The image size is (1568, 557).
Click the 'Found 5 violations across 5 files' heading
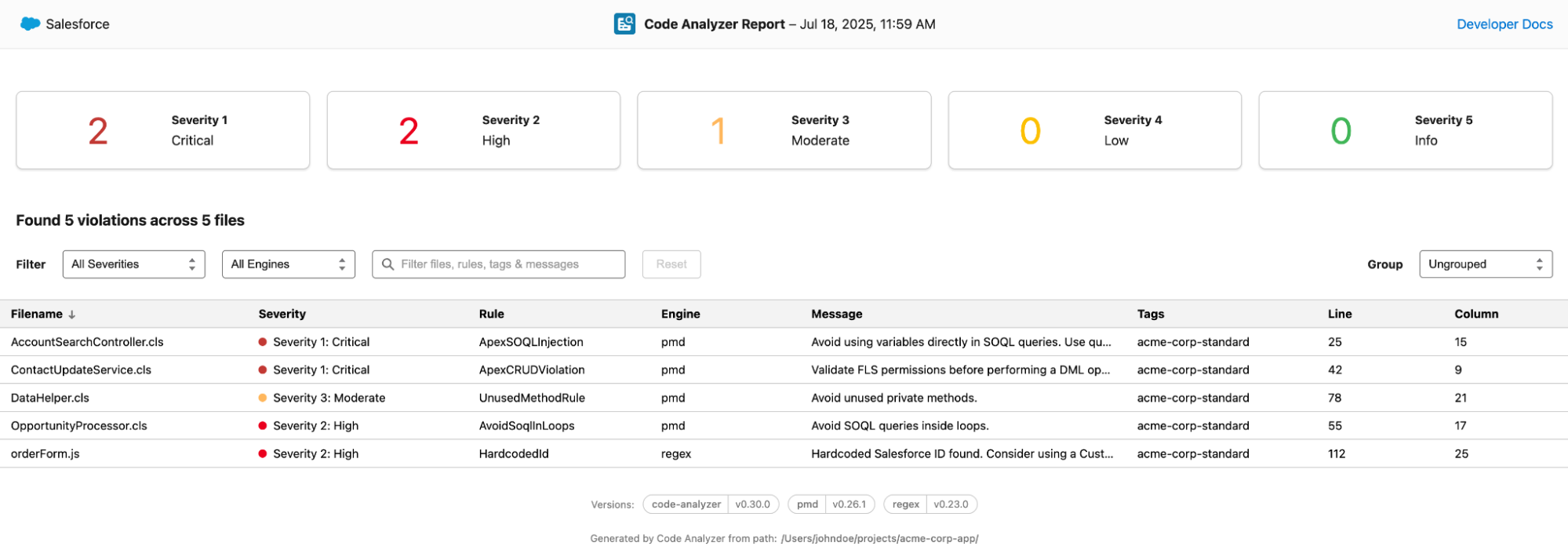click(130, 220)
